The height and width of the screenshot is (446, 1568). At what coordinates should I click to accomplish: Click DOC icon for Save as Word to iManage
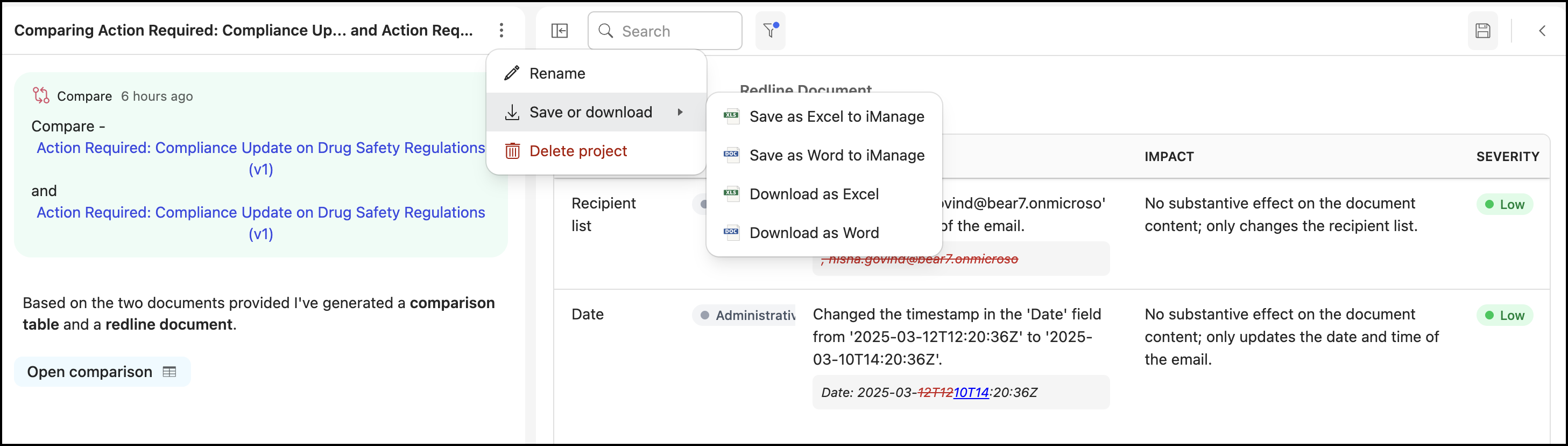pos(731,155)
